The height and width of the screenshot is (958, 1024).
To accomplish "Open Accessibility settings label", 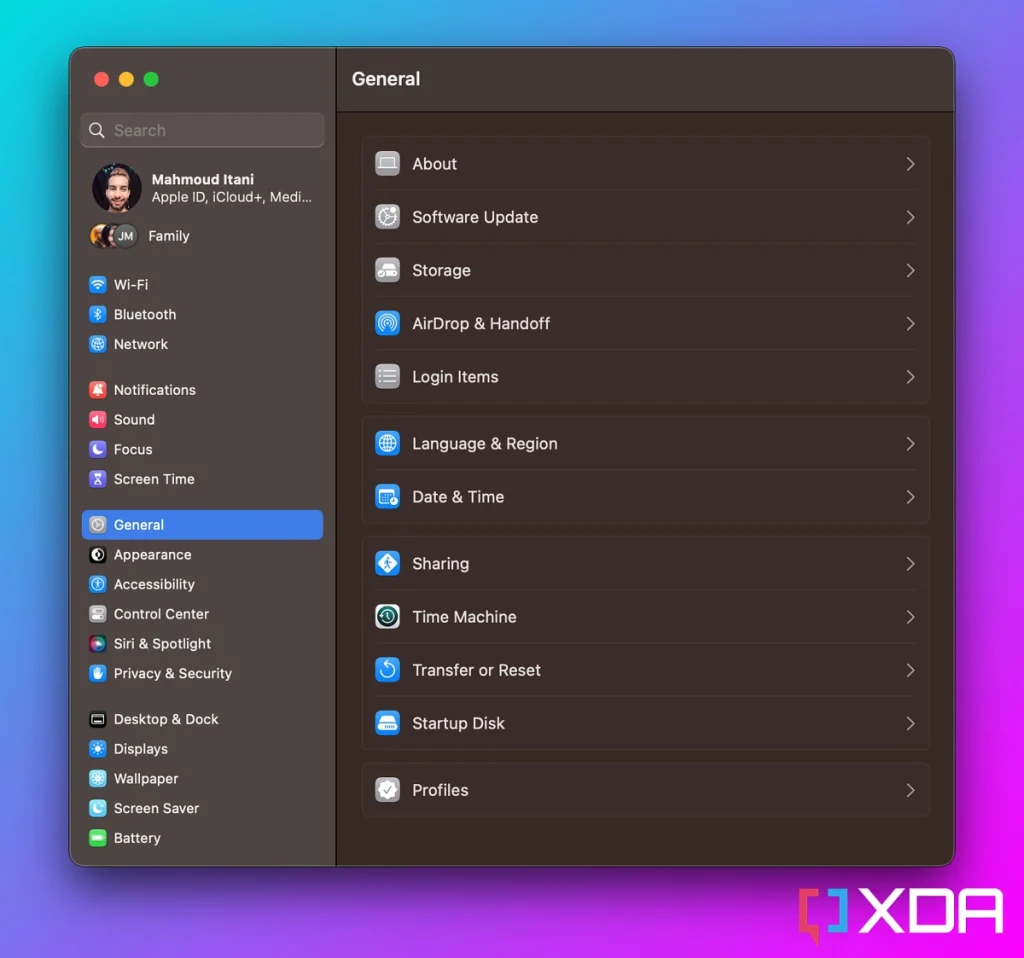I will pyautogui.click(x=154, y=584).
